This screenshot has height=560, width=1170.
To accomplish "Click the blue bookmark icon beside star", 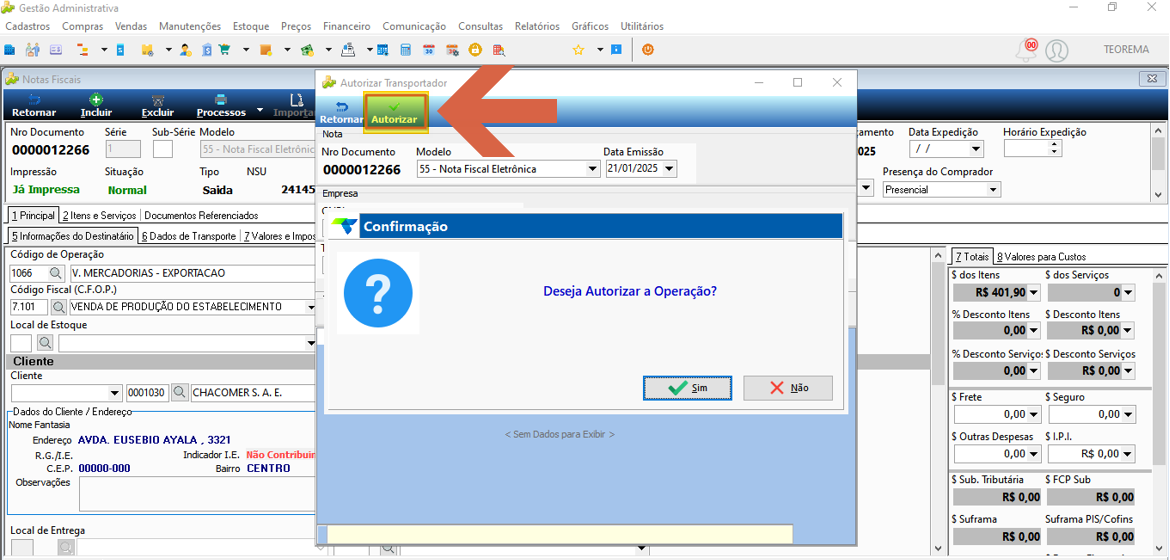I will [616, 50].
